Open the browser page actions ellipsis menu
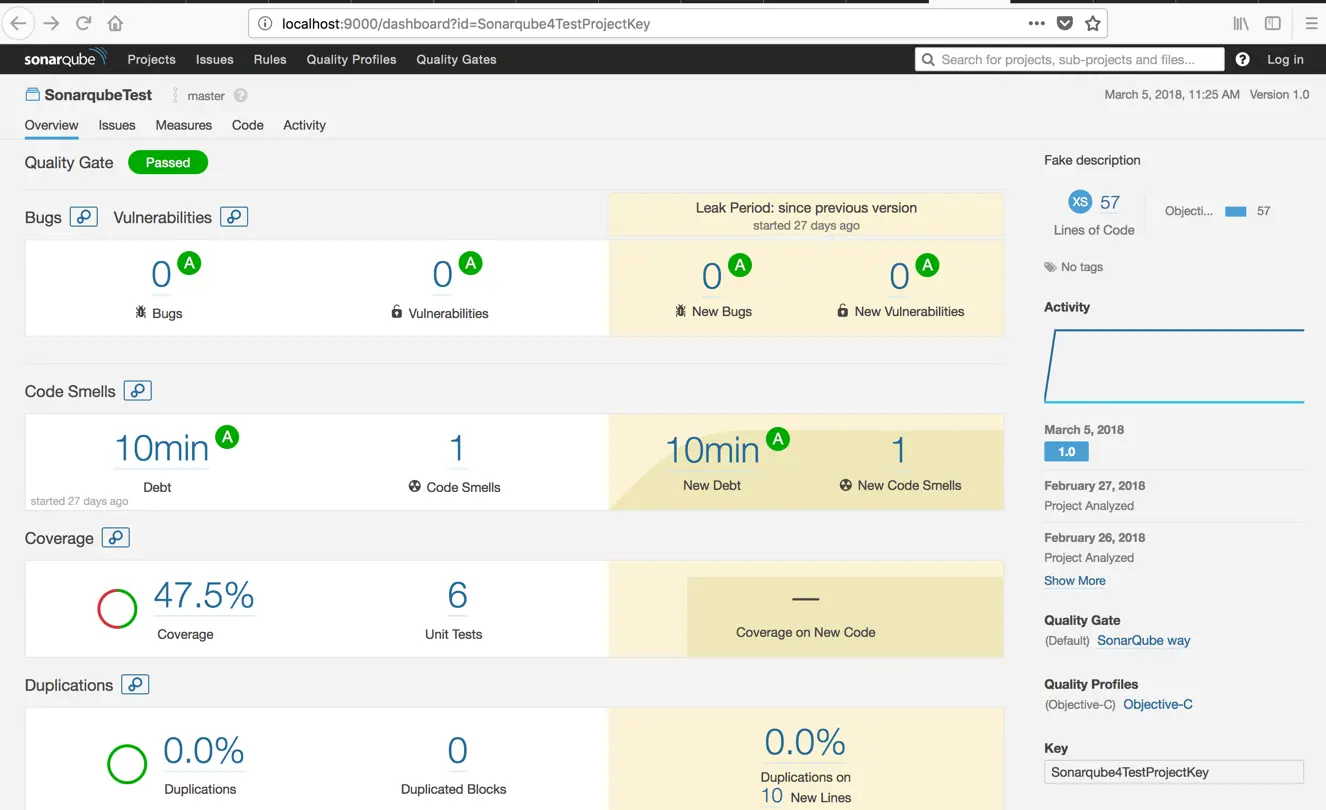This screenshot has height=810, width=1326. pos(1037,23)
